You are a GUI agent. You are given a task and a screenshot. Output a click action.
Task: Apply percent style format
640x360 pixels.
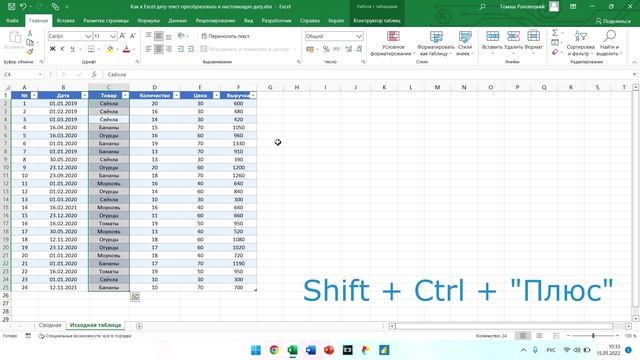[x=326, y=49]
